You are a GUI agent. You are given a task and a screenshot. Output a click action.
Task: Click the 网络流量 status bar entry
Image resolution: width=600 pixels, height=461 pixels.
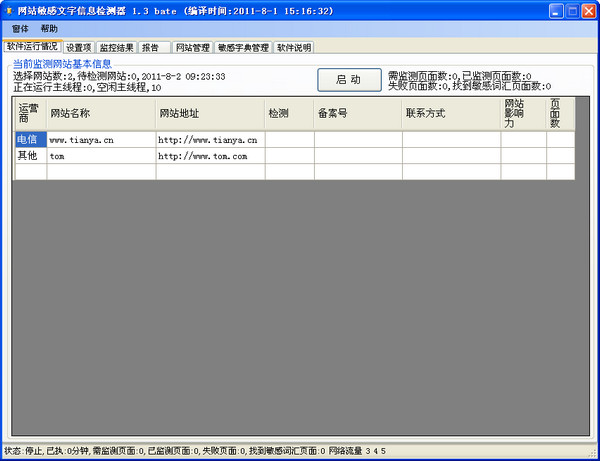pyautogui.click(x=357, y=451)
